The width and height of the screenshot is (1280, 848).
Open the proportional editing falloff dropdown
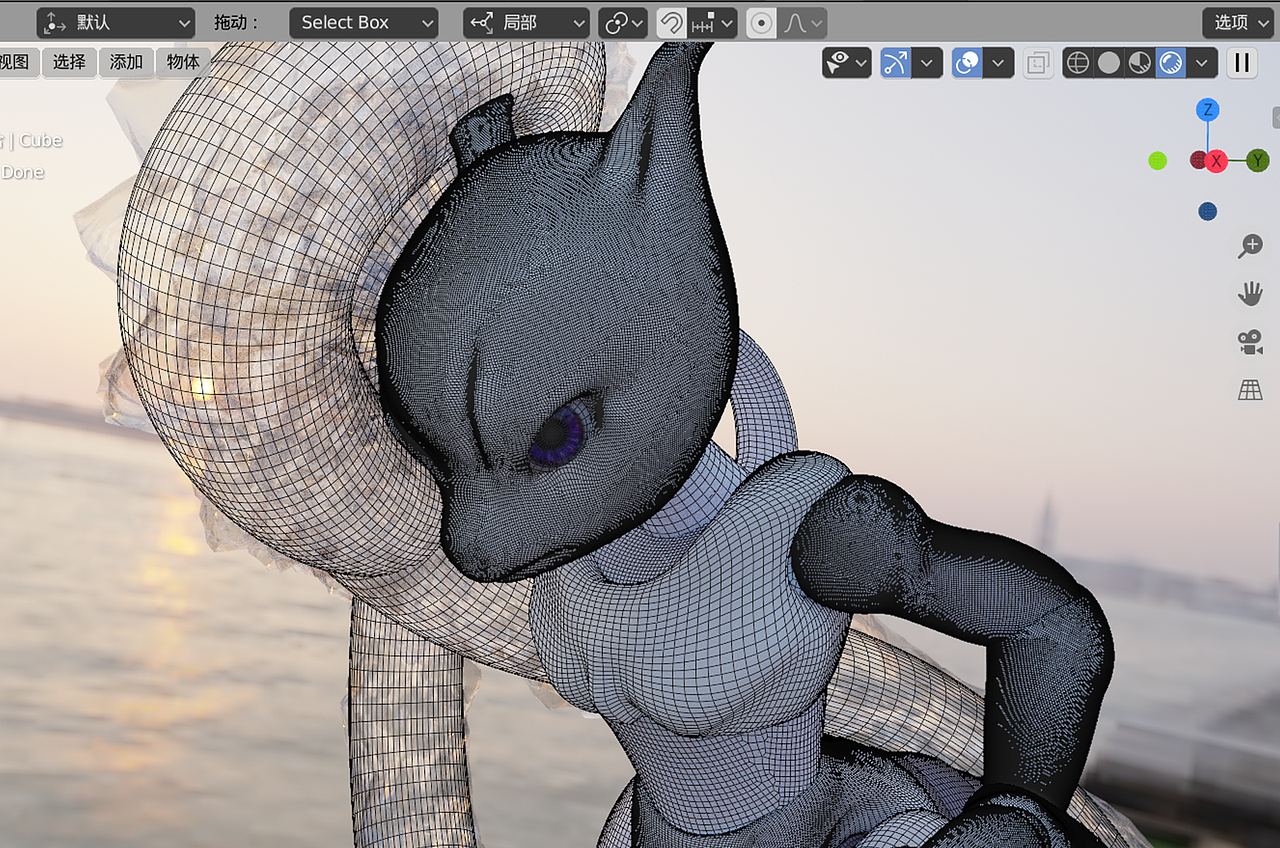tap(802, 22)
